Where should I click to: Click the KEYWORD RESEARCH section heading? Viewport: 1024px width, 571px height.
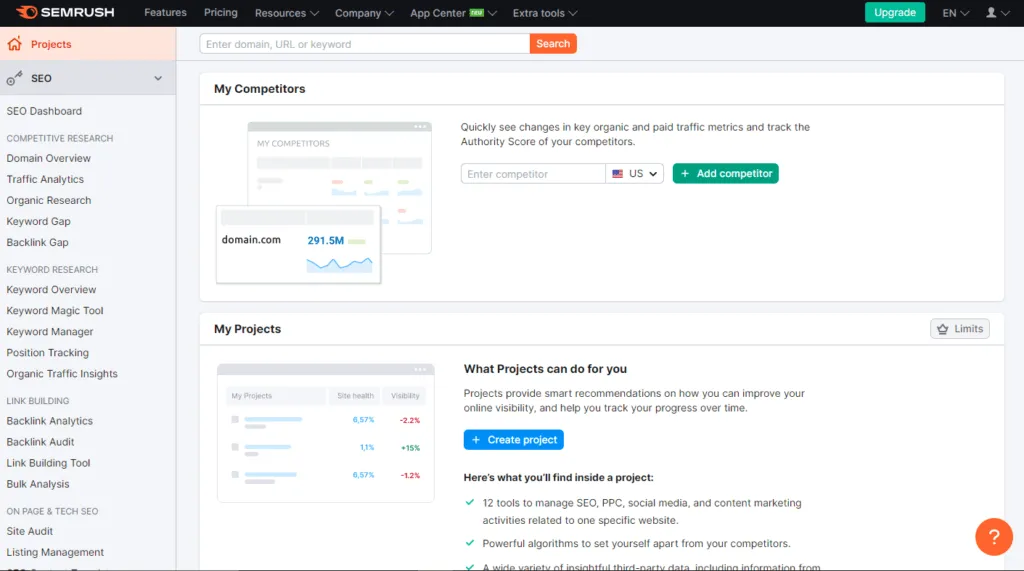pyautogui.click(x=52, y=270)
